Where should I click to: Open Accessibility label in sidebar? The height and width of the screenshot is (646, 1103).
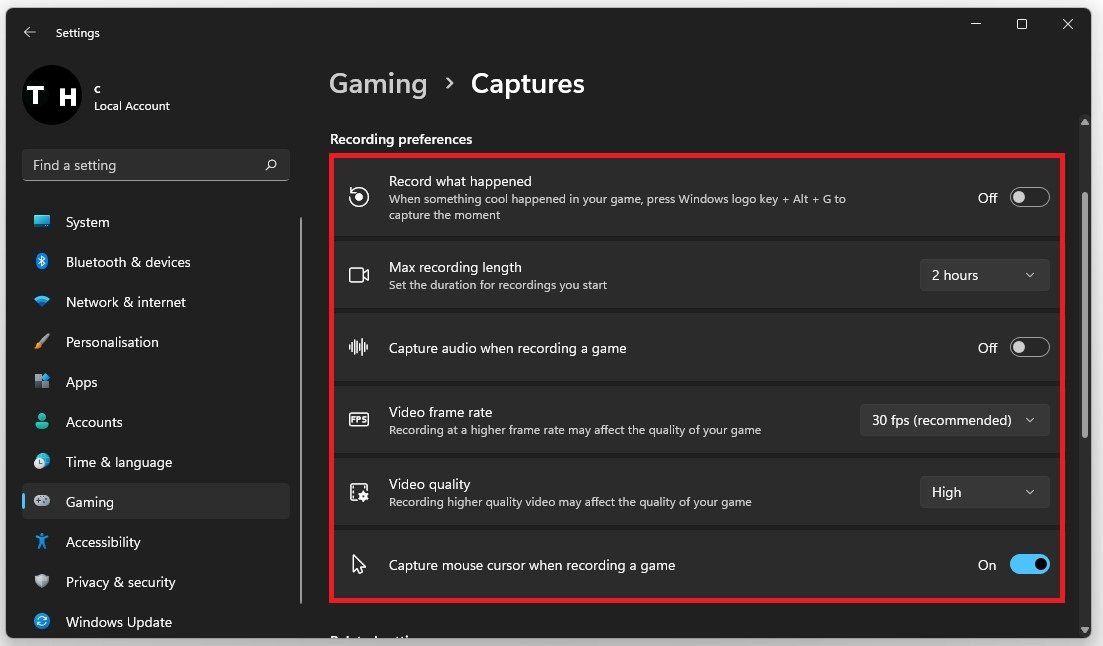click(103, 542)
